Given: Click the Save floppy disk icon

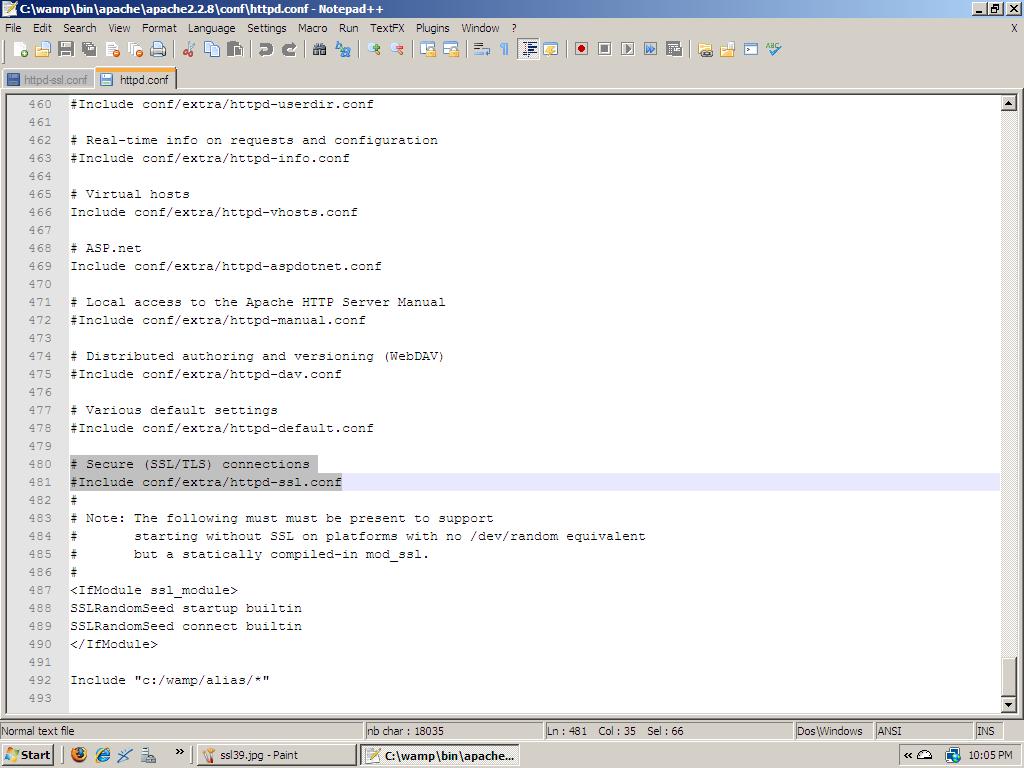Looking at the screenshot, I should click(x=66, y=49).
